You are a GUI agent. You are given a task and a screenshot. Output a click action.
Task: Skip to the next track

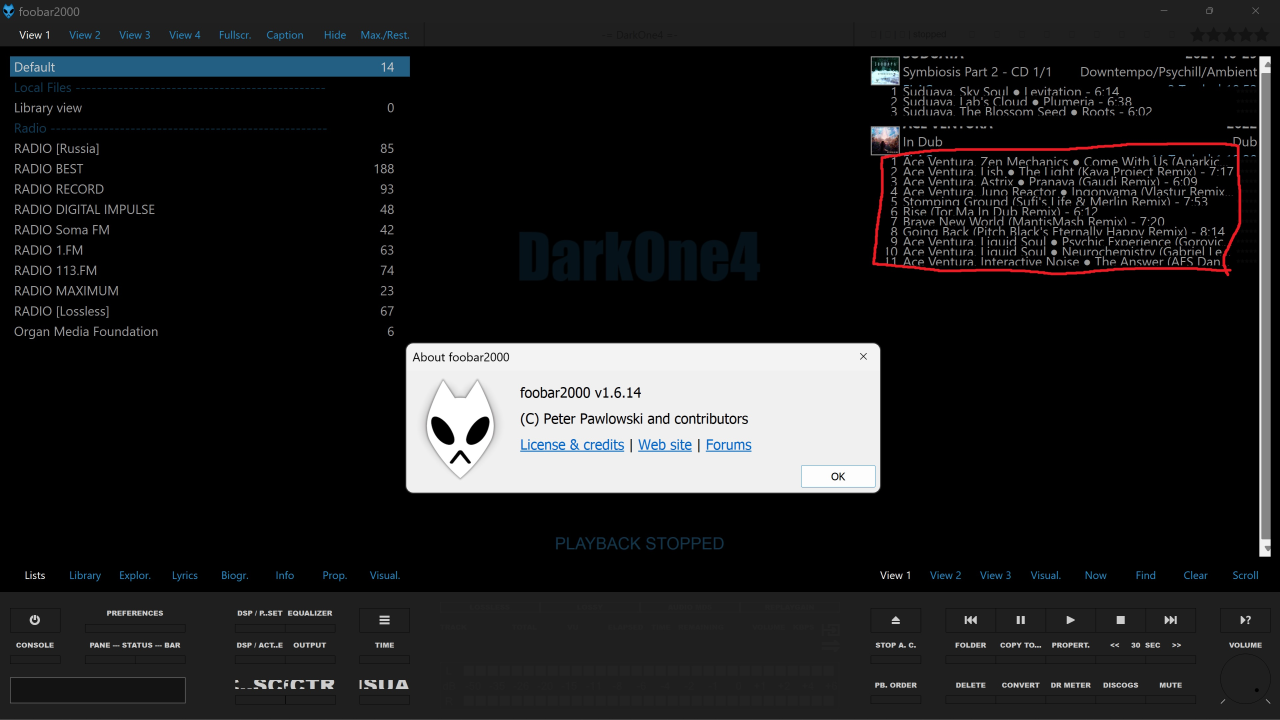click(x=1170, y=620)
